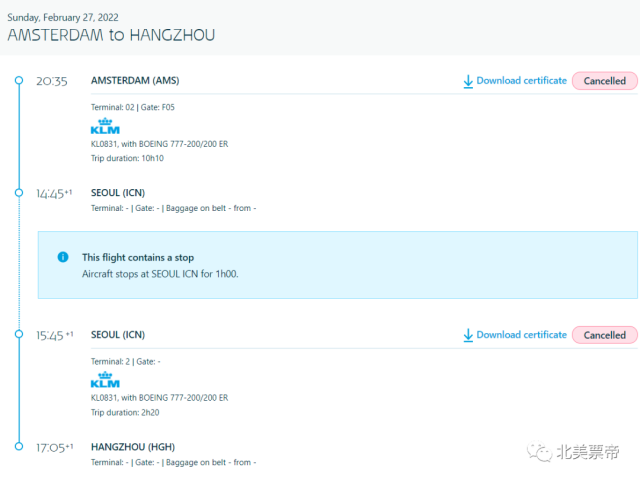Click the first KL0831 Boeing 777-200 flight details

tap(159, 143)
